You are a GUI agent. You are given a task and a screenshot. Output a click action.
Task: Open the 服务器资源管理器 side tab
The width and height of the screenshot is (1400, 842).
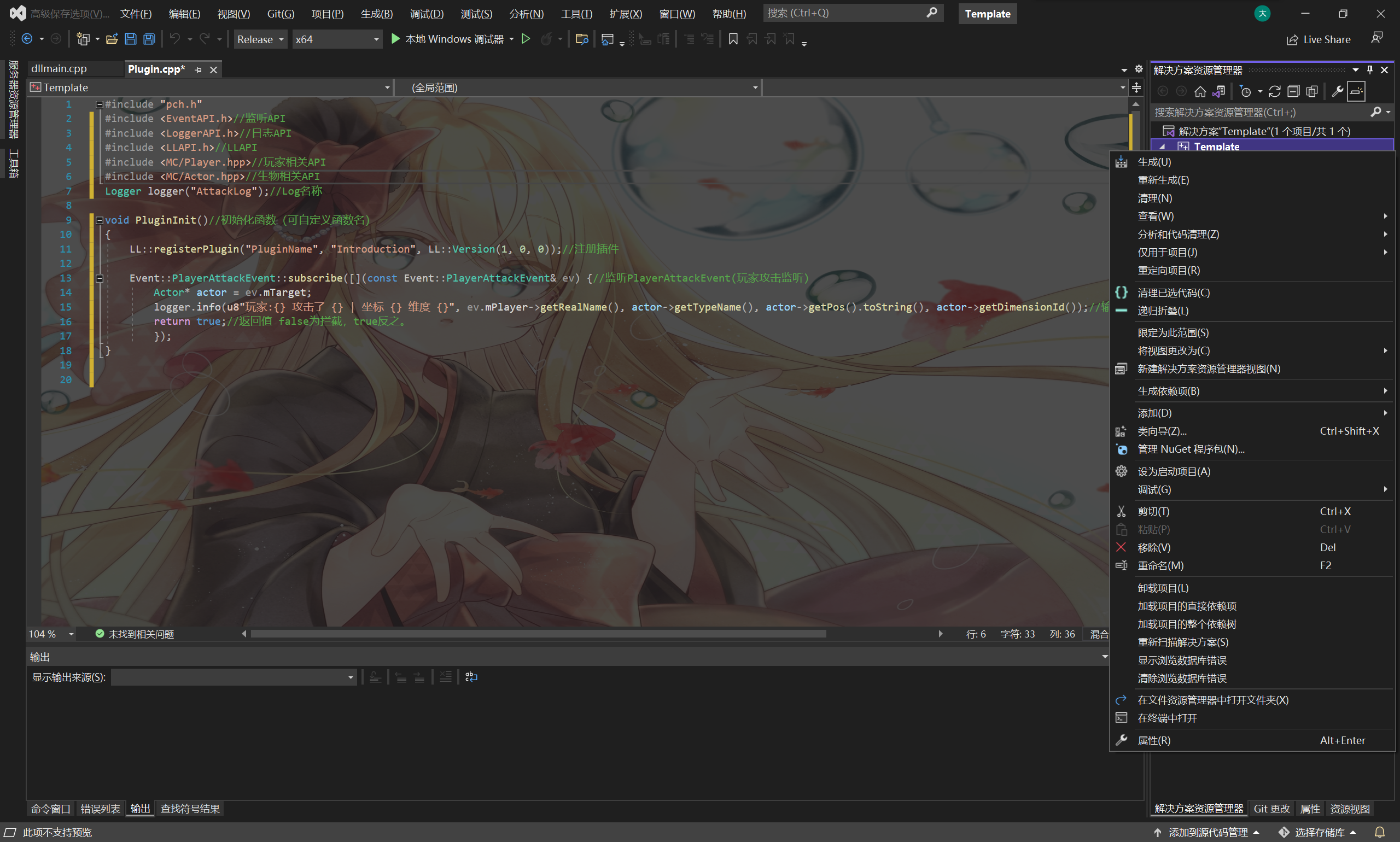pos(14,100)
